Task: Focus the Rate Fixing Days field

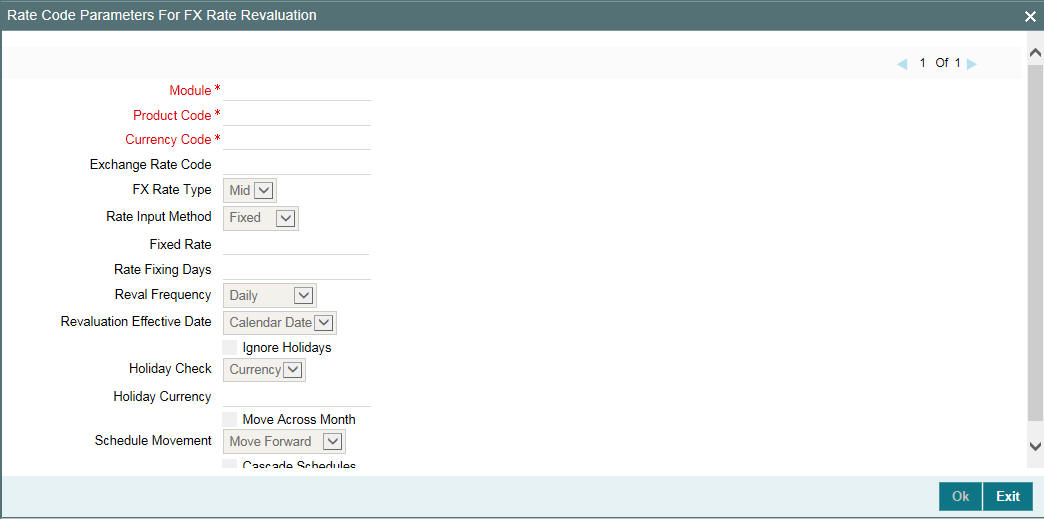Action: pos(297,269)
